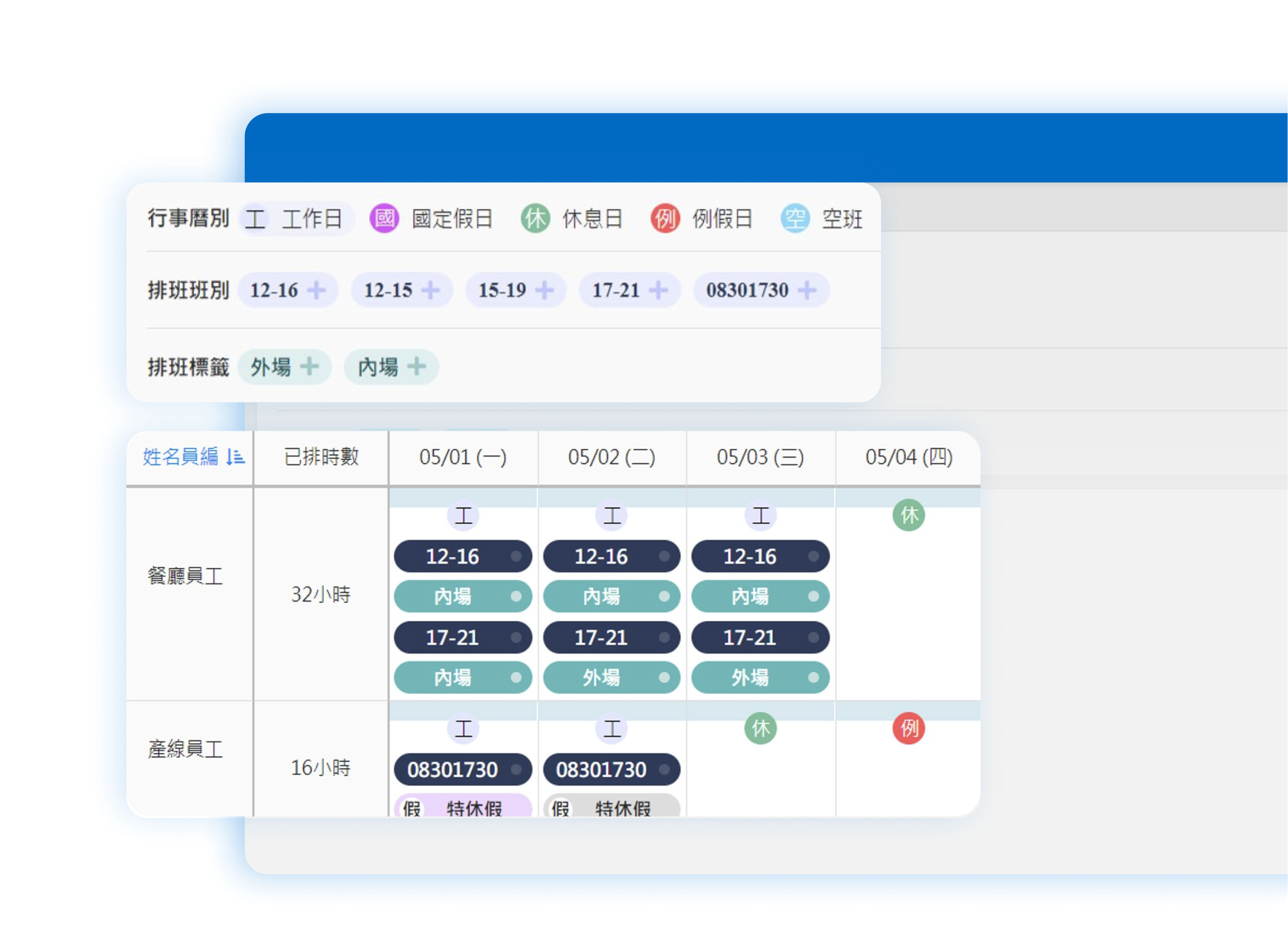The height and width of the screenshot is (926, 1288).
Task: Add the 15-19 shift via plus icon
Action: tap(544, 290)
